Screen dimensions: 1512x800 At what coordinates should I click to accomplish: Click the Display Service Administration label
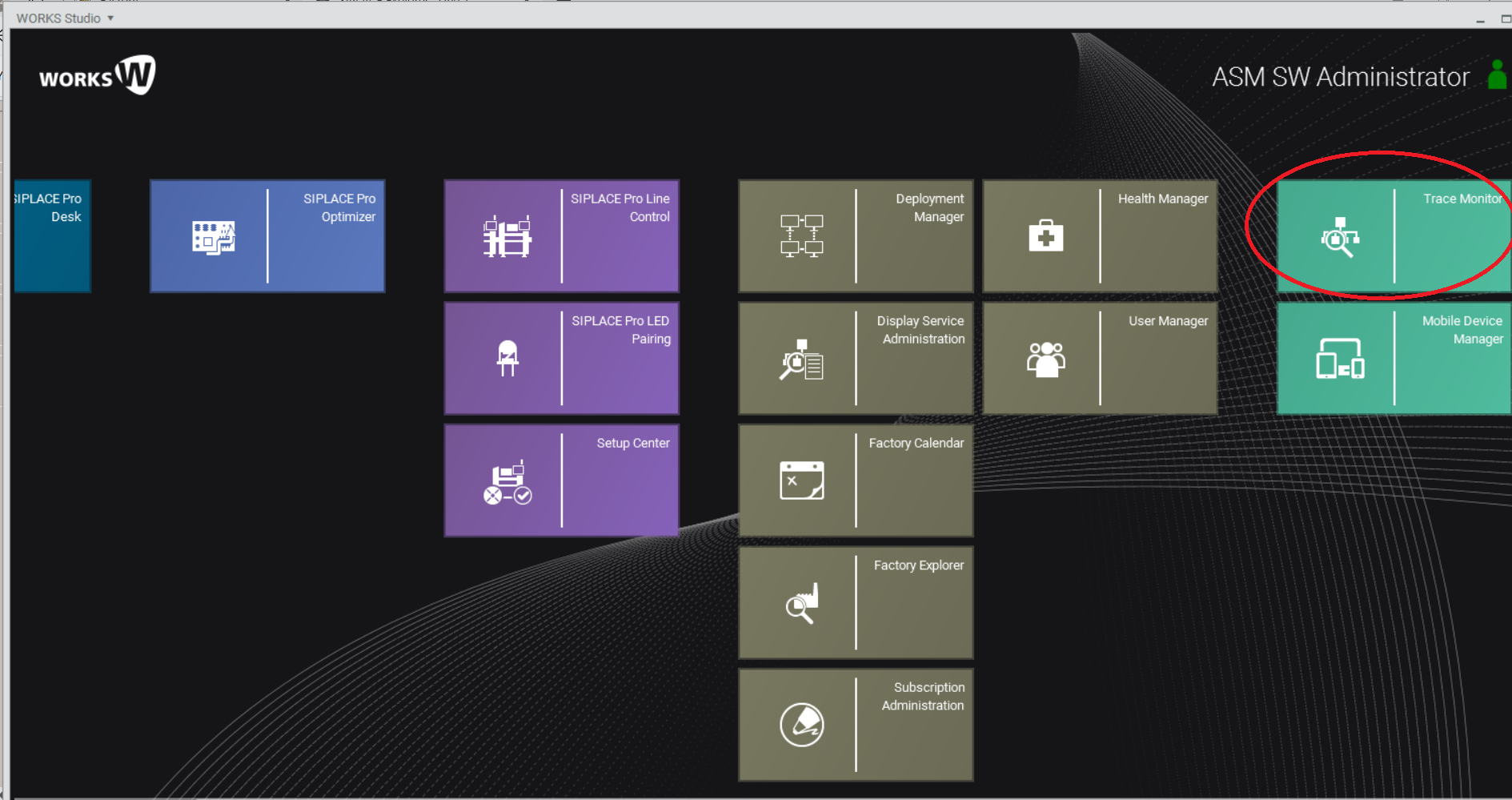(x=920, y=330)
